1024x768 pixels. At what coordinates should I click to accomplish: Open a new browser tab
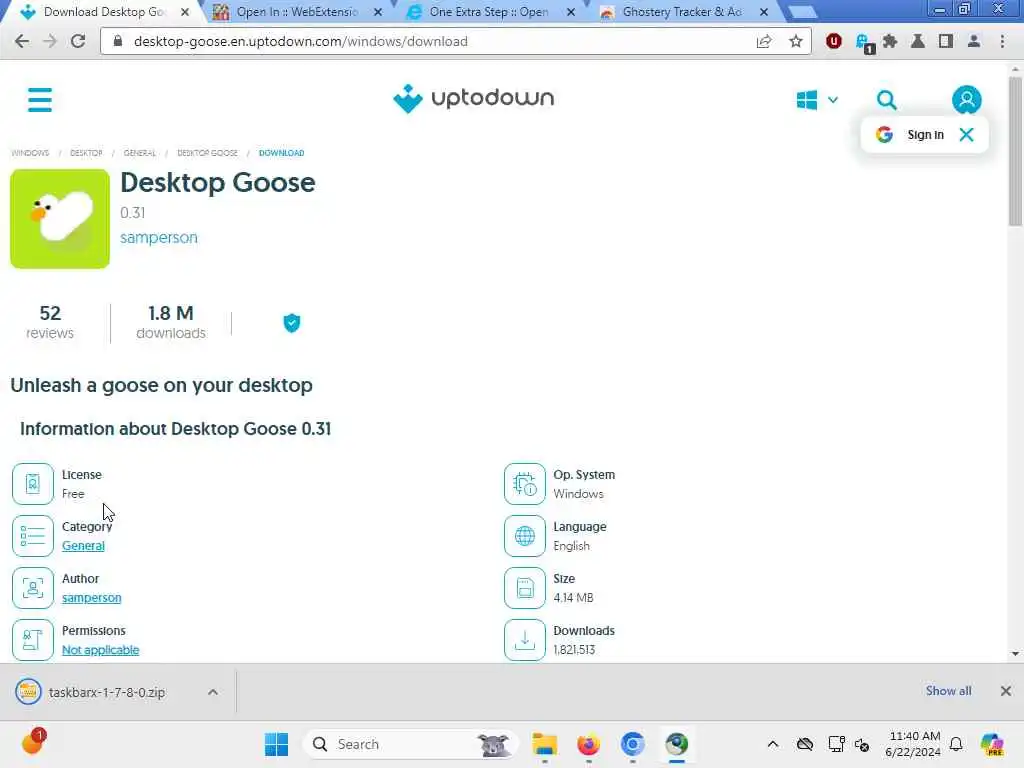click(802, 12)
